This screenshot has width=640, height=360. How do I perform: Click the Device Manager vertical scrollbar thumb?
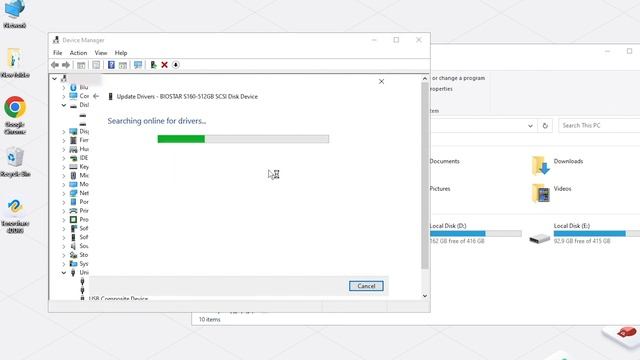pos(425,176)
